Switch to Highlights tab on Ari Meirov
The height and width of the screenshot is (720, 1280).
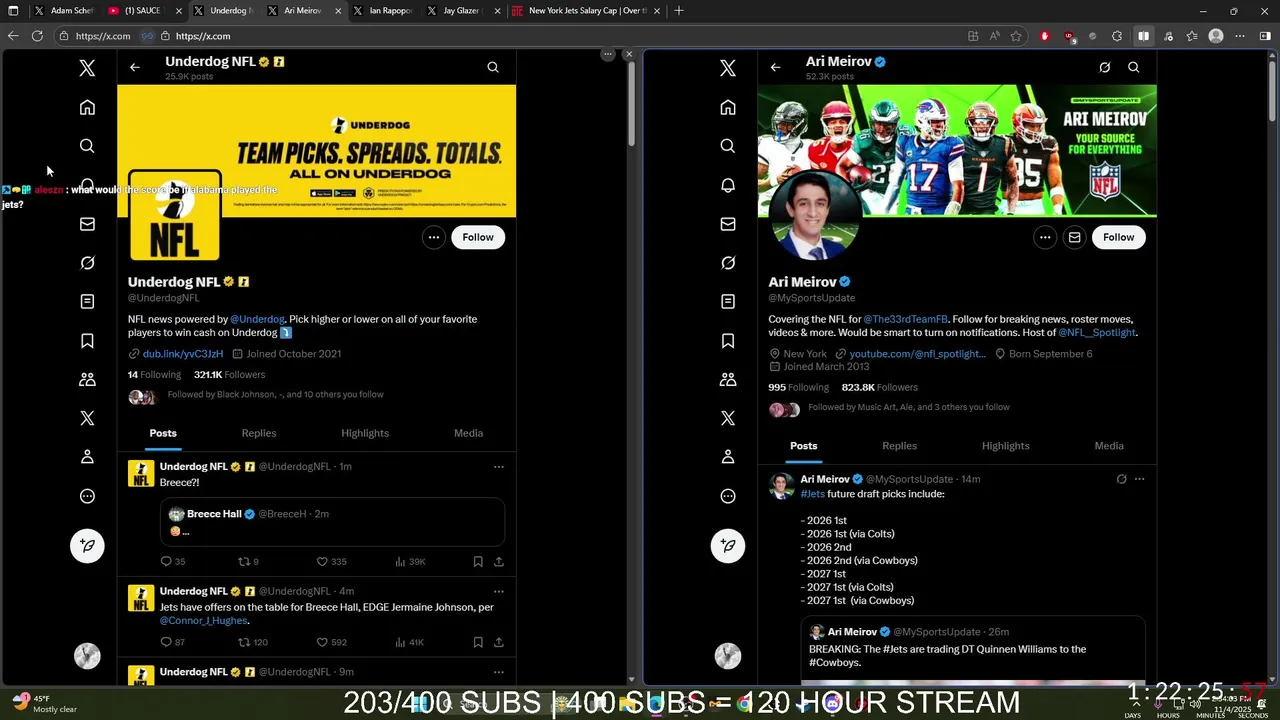click(1005, 446)
